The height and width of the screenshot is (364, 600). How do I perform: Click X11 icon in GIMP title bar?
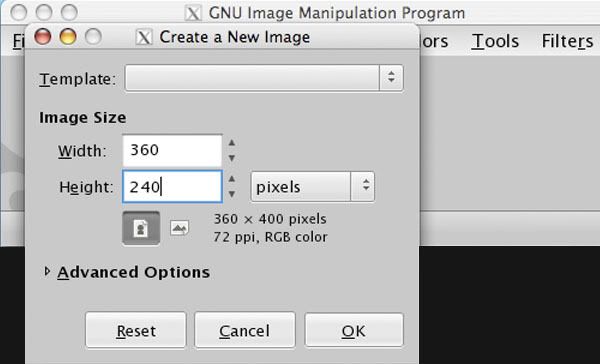pyautogui.click(x=193, y=14)
